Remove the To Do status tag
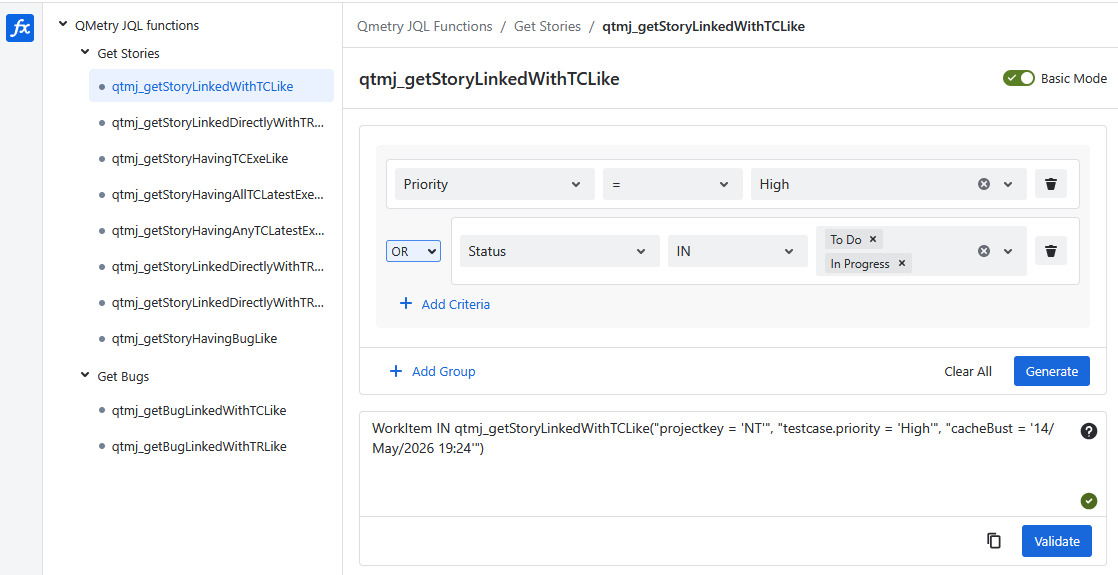The width and height of the screenshot is (1118, 575). coord(873,240)
